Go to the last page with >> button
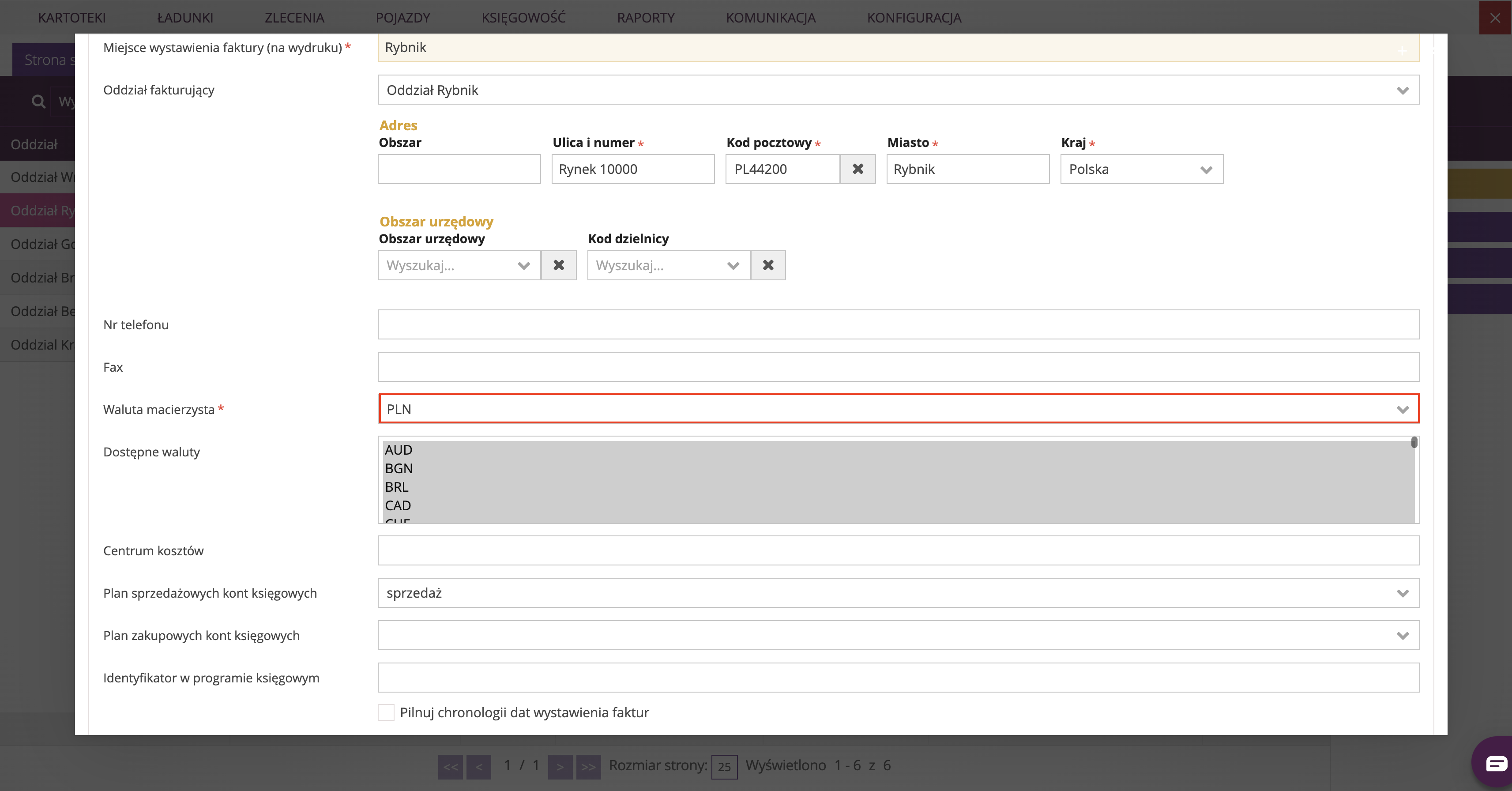Viewport: 1512px width, 791px height. tap(588, 766)
